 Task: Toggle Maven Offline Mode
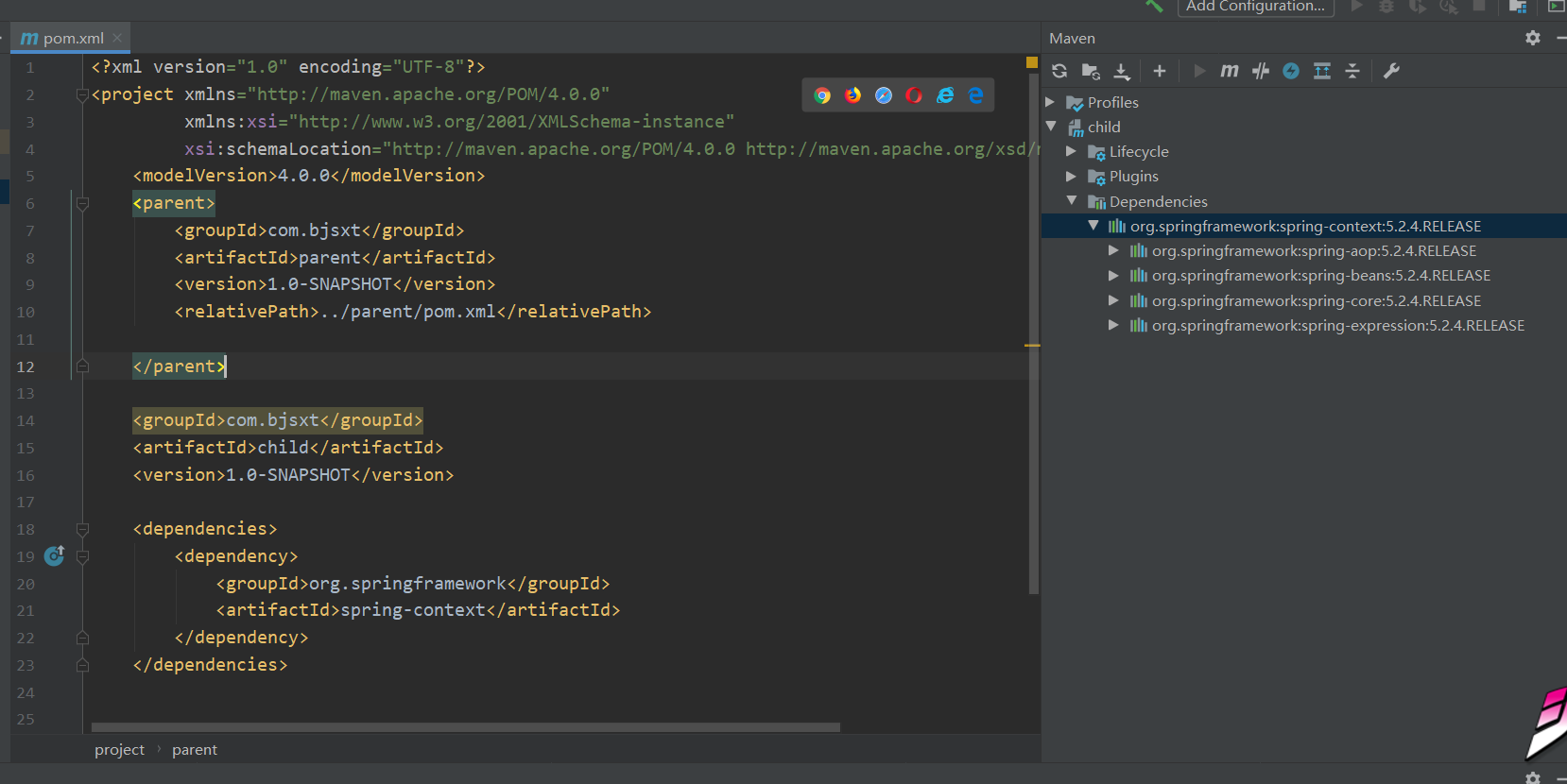coord(1261,71)
